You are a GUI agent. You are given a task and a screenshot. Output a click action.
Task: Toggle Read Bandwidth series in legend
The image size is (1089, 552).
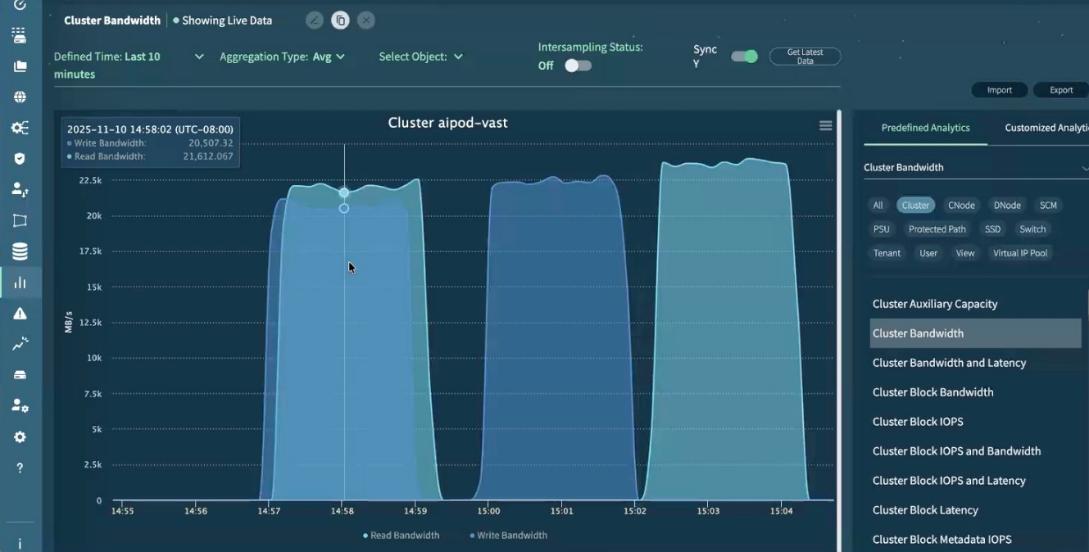pos(401,535)
